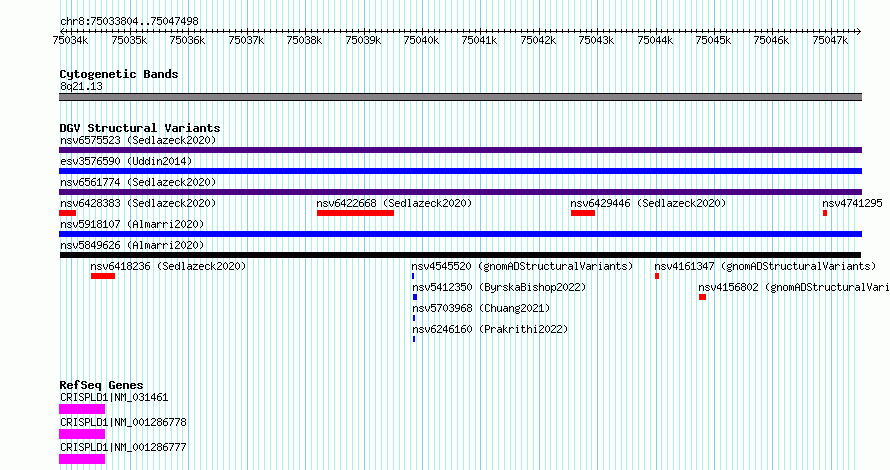Select the CRISPLD1|NM_001286777 magenta gene bar
This screenshot has height=470, width=890.
[x=82, y=459]
